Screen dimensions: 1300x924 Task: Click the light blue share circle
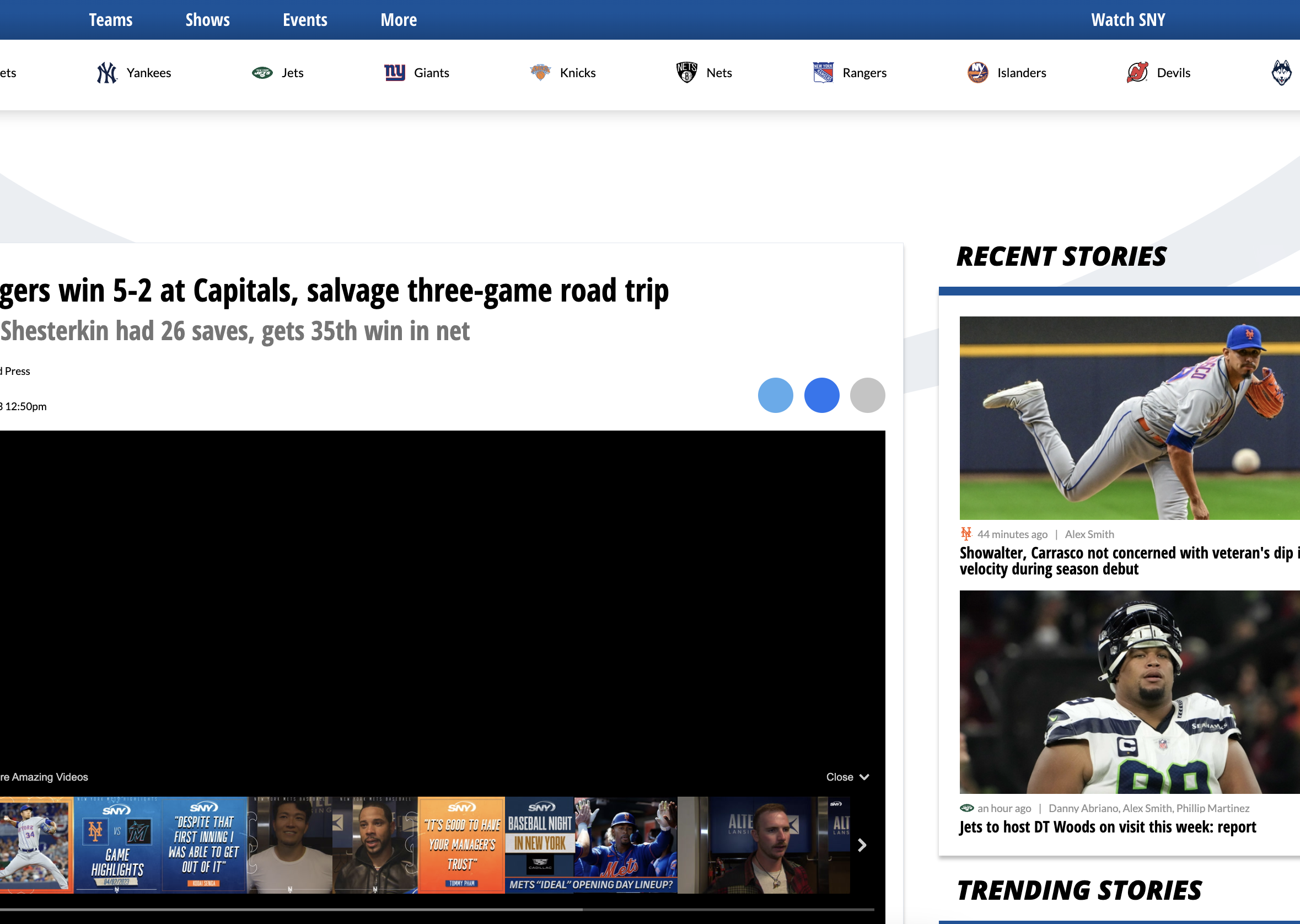tap(775, 395)
